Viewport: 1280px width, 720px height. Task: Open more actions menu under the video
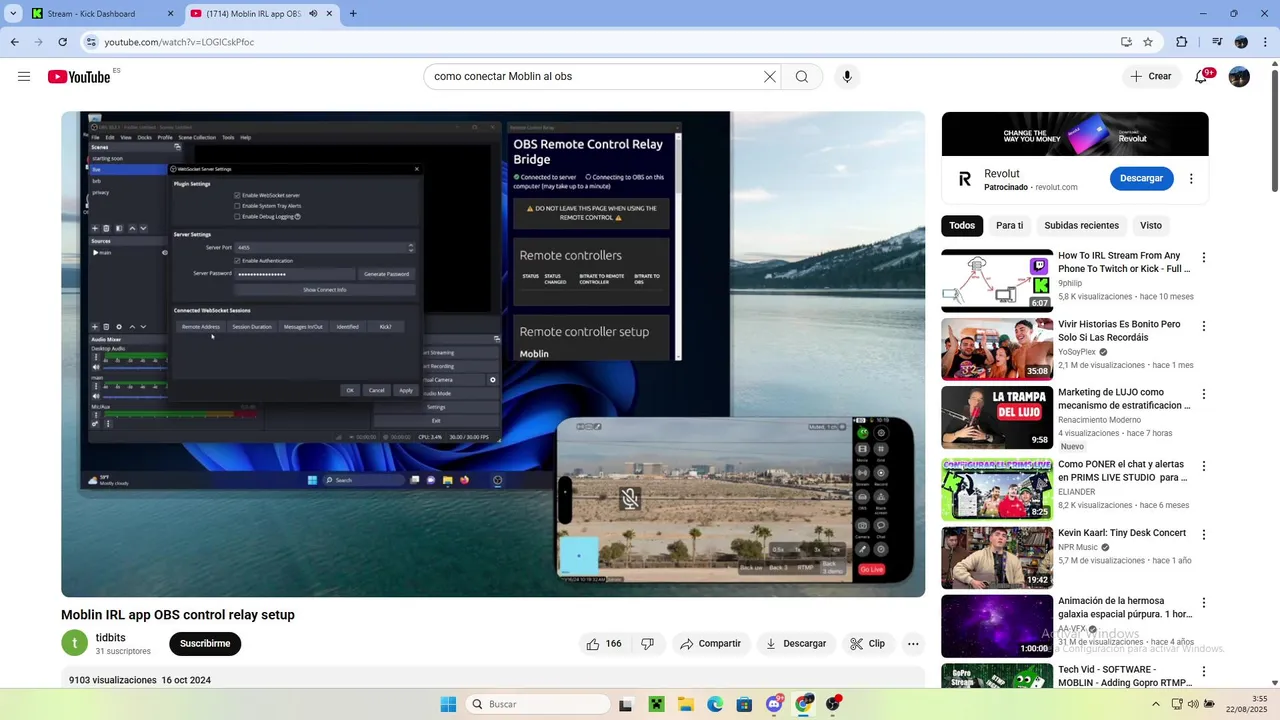[x=913, y=644]
